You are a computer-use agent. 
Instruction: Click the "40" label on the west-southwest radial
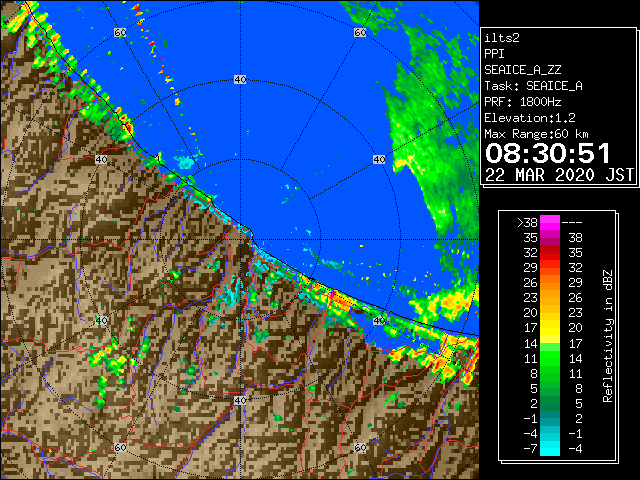[101, 320]
